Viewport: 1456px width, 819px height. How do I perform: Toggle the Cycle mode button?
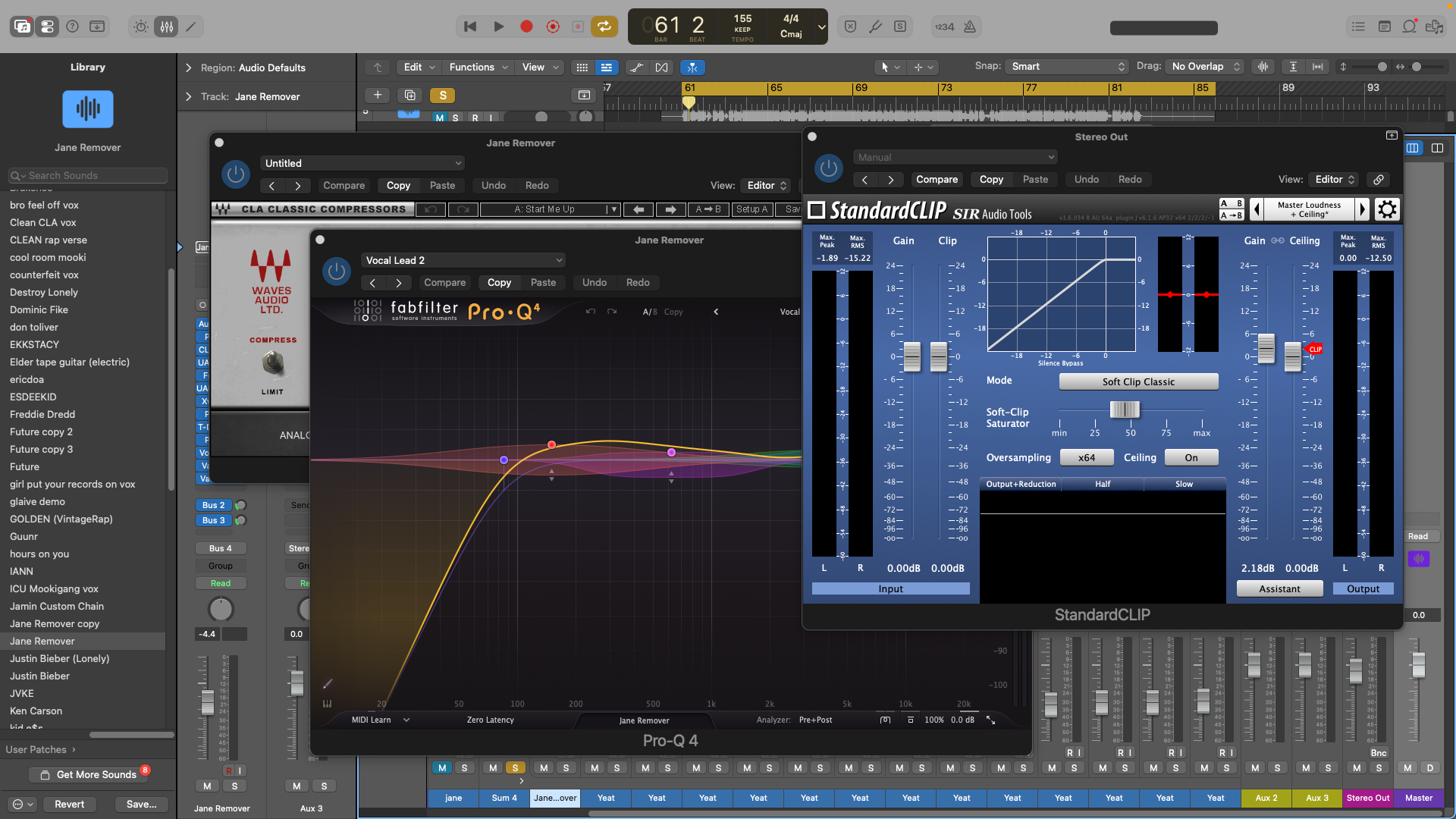coord(604,27)
